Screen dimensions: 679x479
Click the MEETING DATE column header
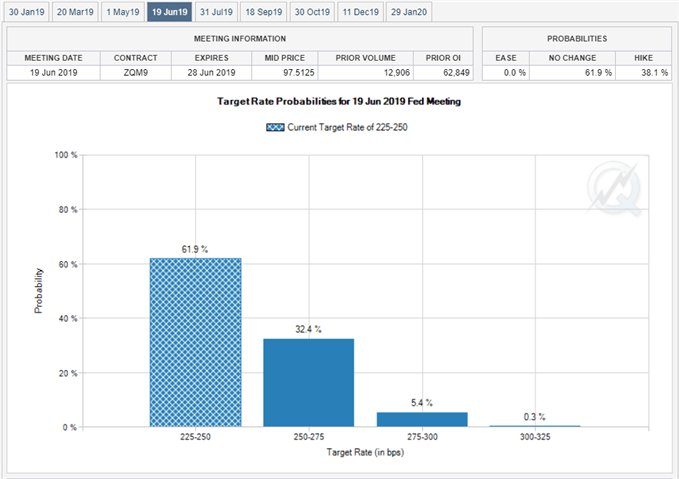pyautogui.click(x=53, y=58)
